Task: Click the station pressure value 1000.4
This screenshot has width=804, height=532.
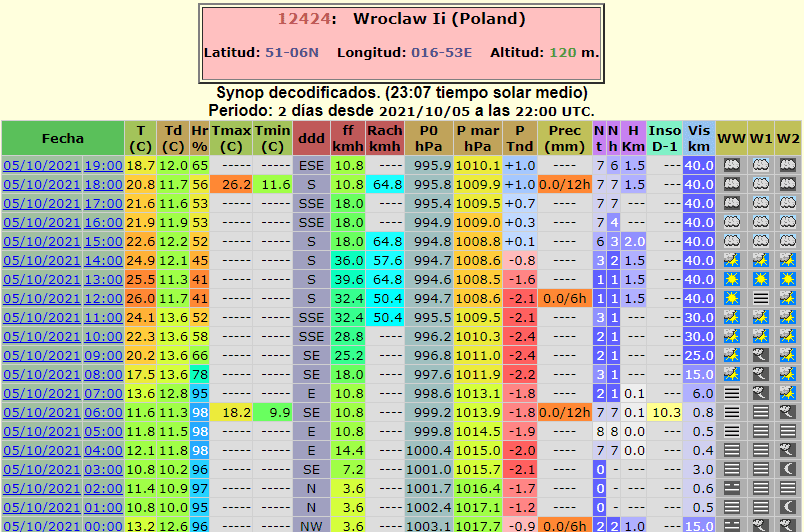Action: pos(429,450)
